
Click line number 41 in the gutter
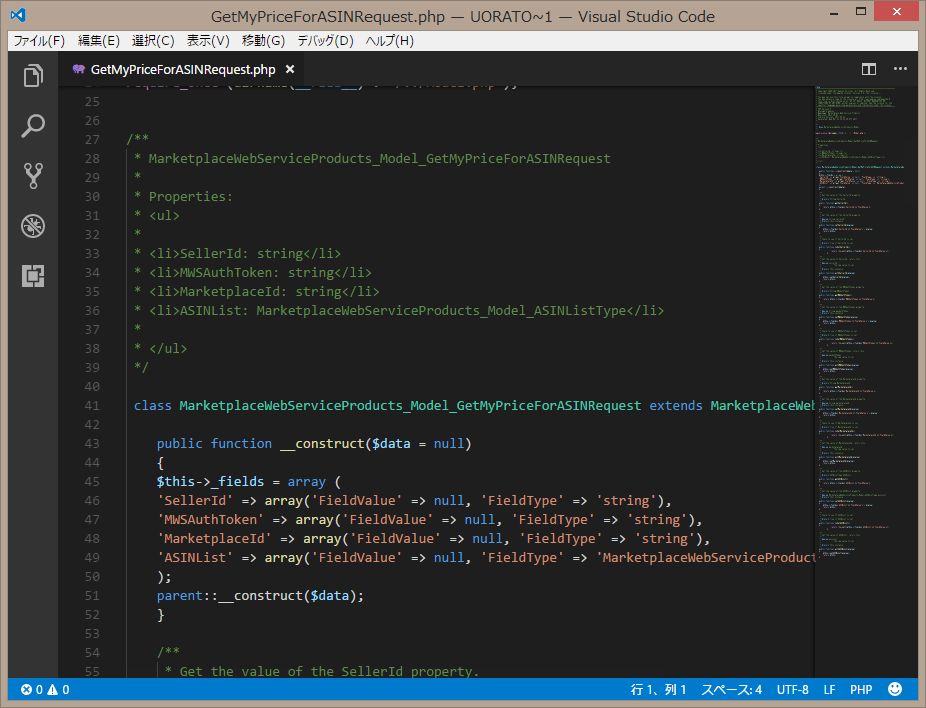(92, 406)
